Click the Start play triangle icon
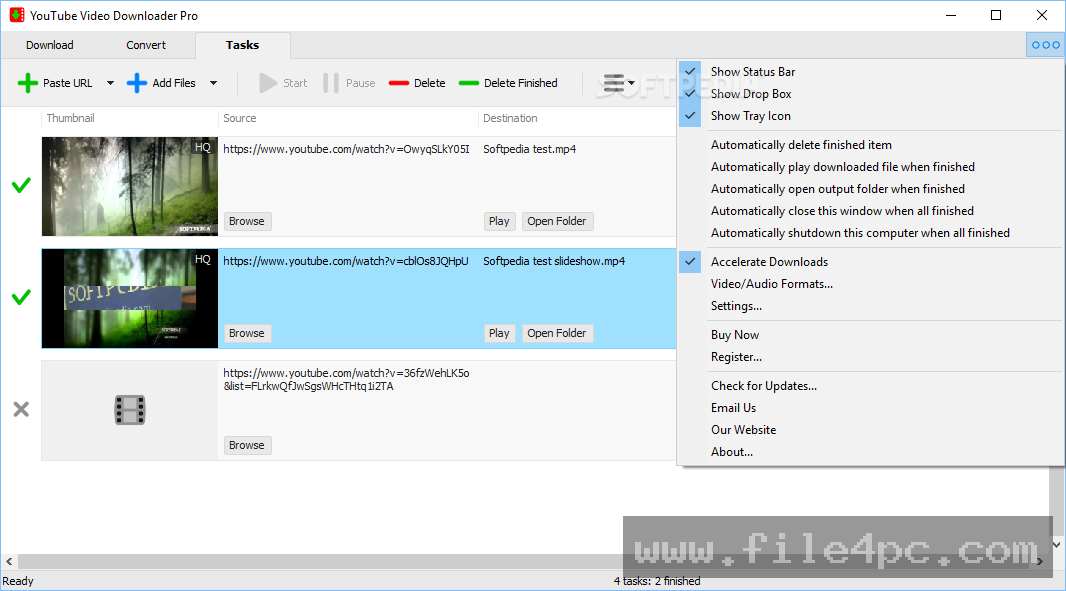 tap(268, 83)
